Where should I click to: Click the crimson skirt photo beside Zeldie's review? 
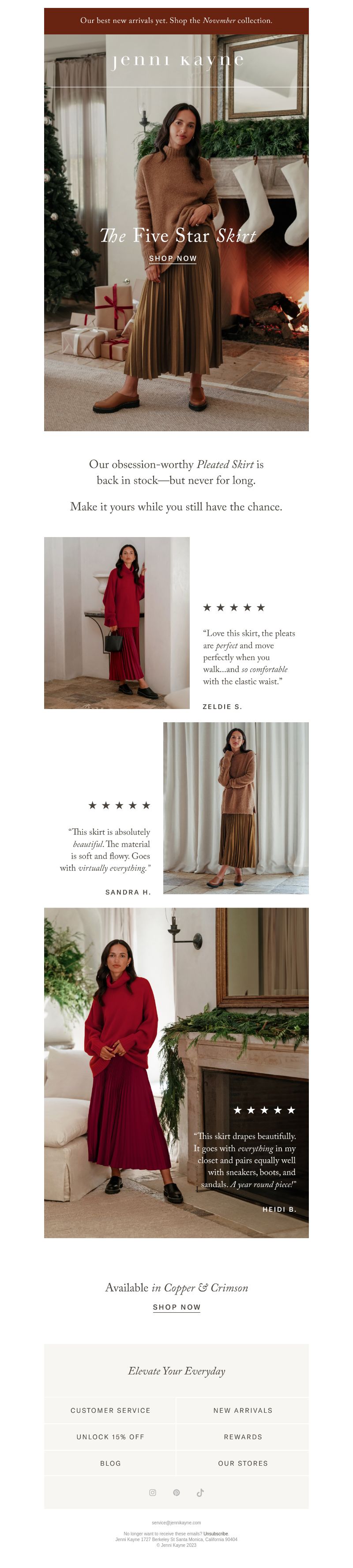pyautogui.click(x=117, y=623)
